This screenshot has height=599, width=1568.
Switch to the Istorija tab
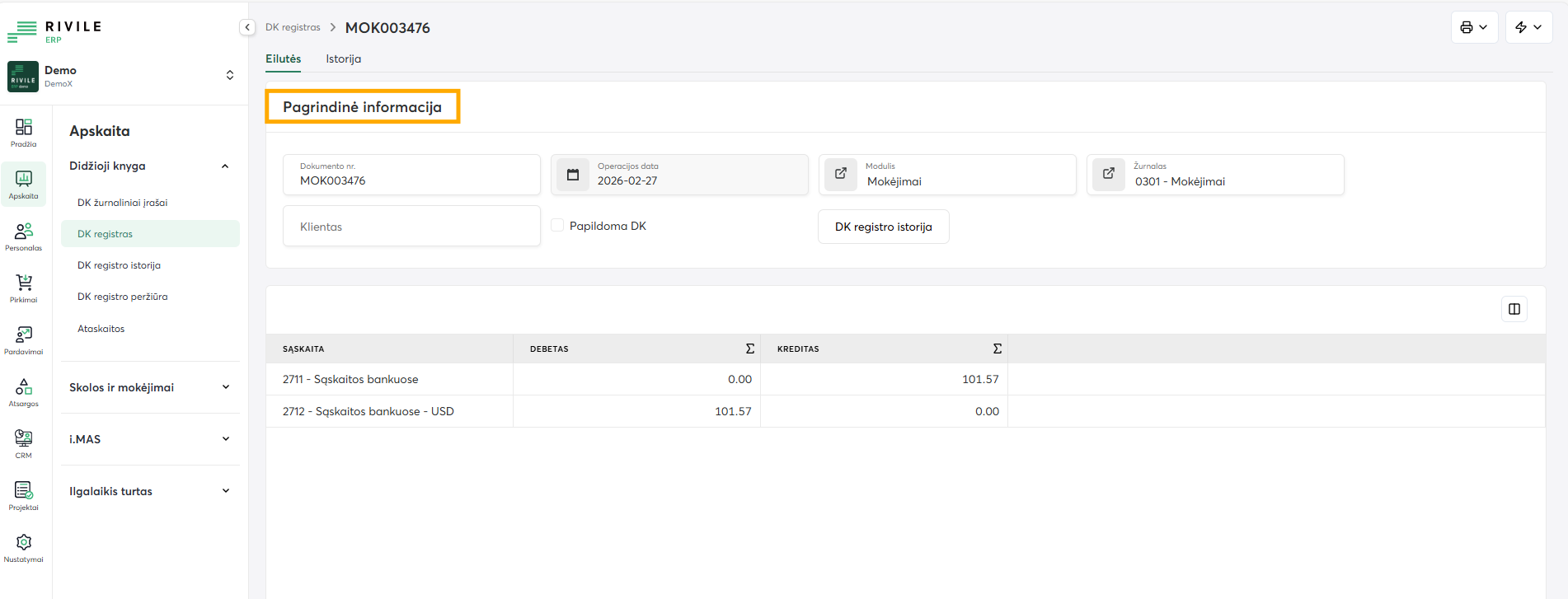click(343, 59)
